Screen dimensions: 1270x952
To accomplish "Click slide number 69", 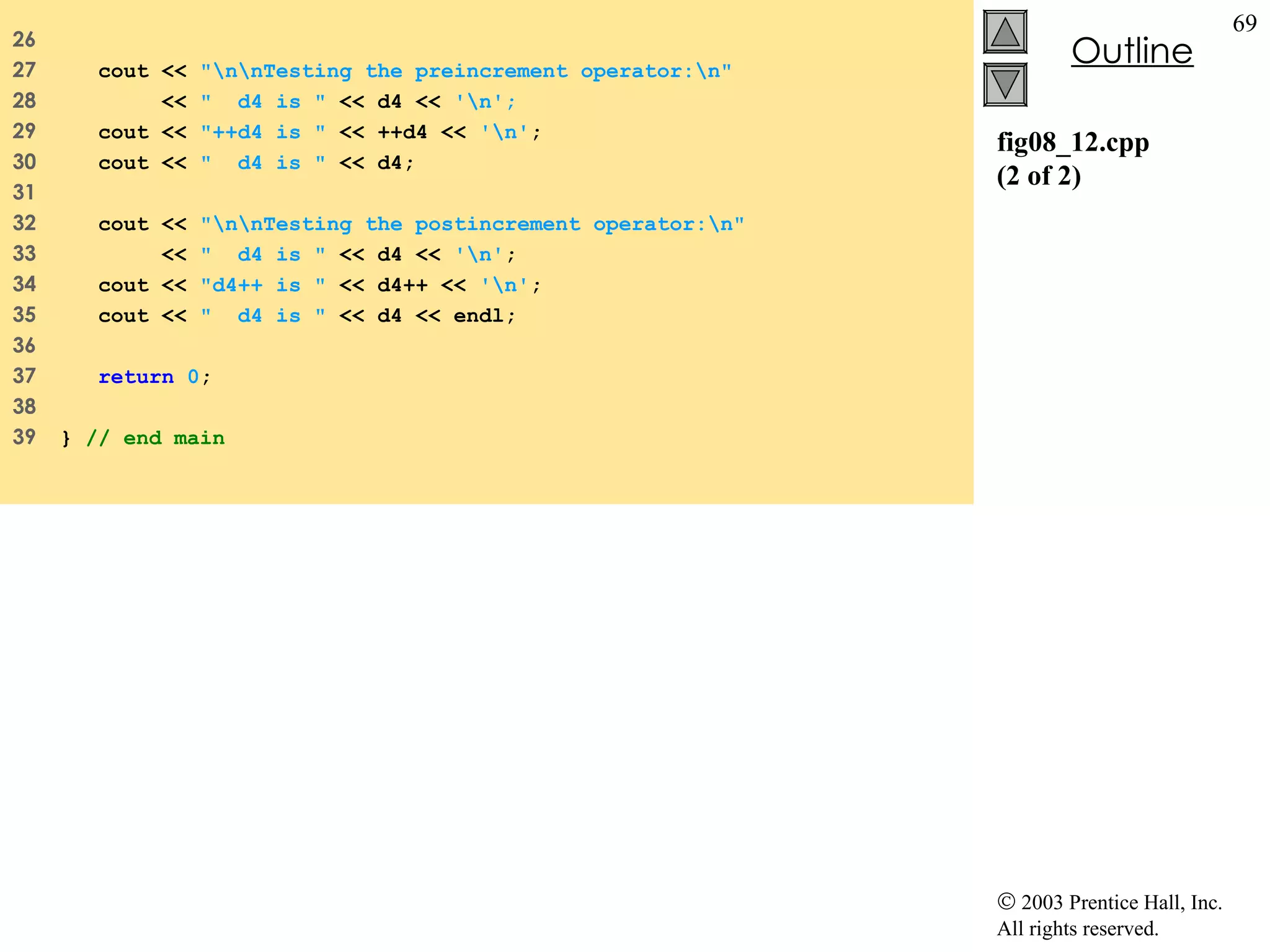I will (1245, 24).
